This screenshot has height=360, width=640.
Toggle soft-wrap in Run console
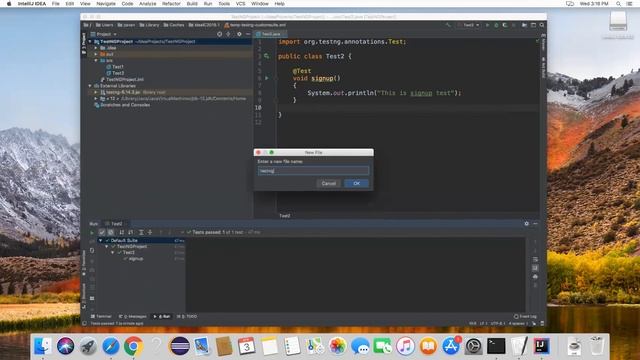pos(535,259)
